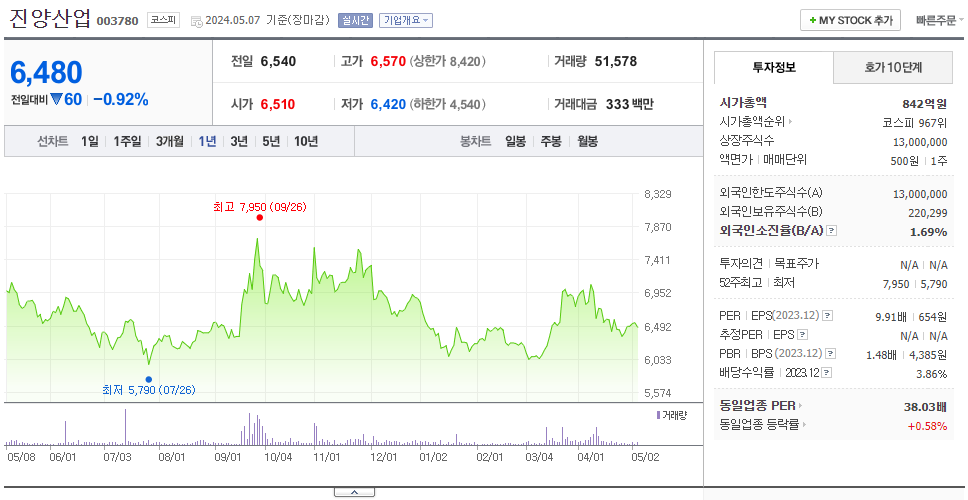The image size is (968, 500).
Task: Click the 하한가 4,540 text
Action: click(448, 104)
